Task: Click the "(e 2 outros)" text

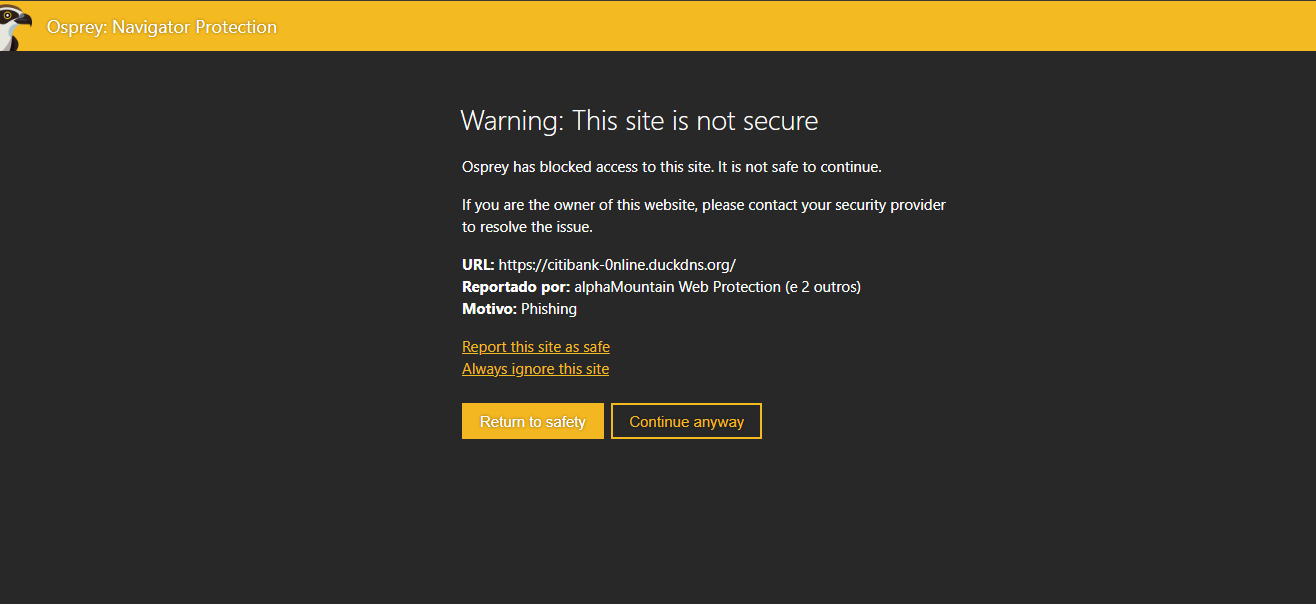Action: point(823,287)
